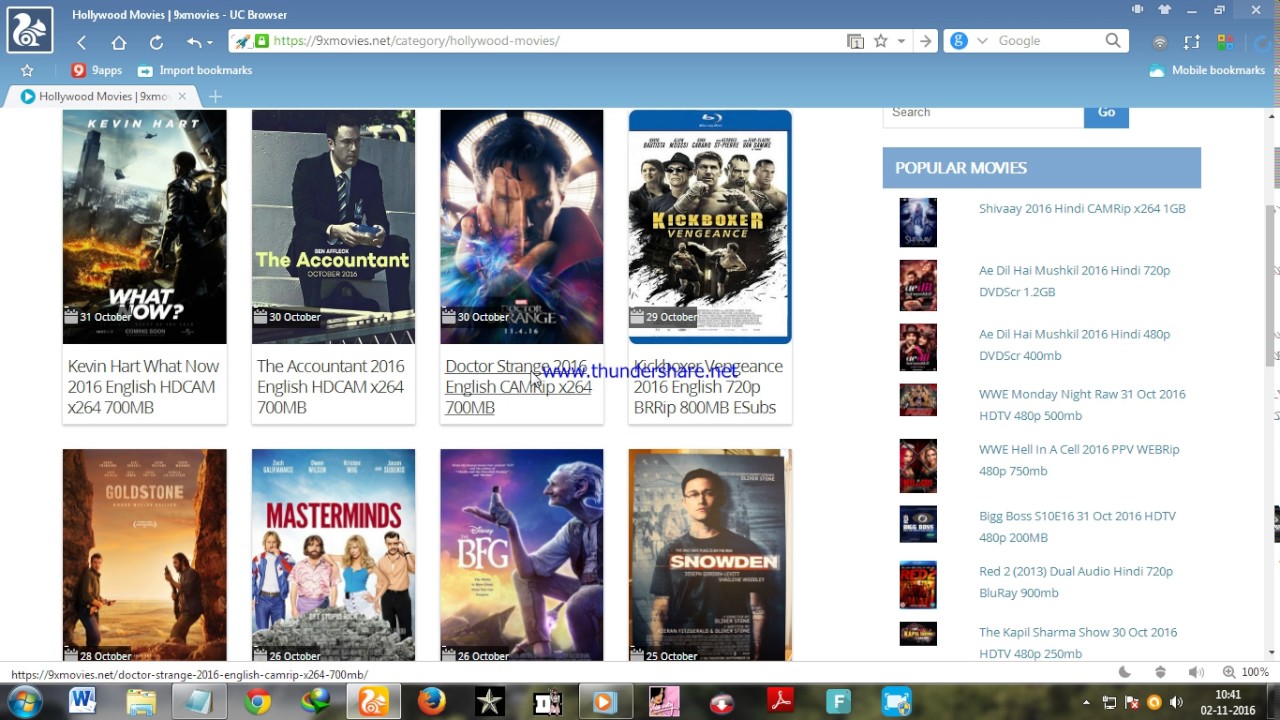Toggle night mode moon icon in status bar
This screenshot has width=1280, height=720.
pos(1125,673)
